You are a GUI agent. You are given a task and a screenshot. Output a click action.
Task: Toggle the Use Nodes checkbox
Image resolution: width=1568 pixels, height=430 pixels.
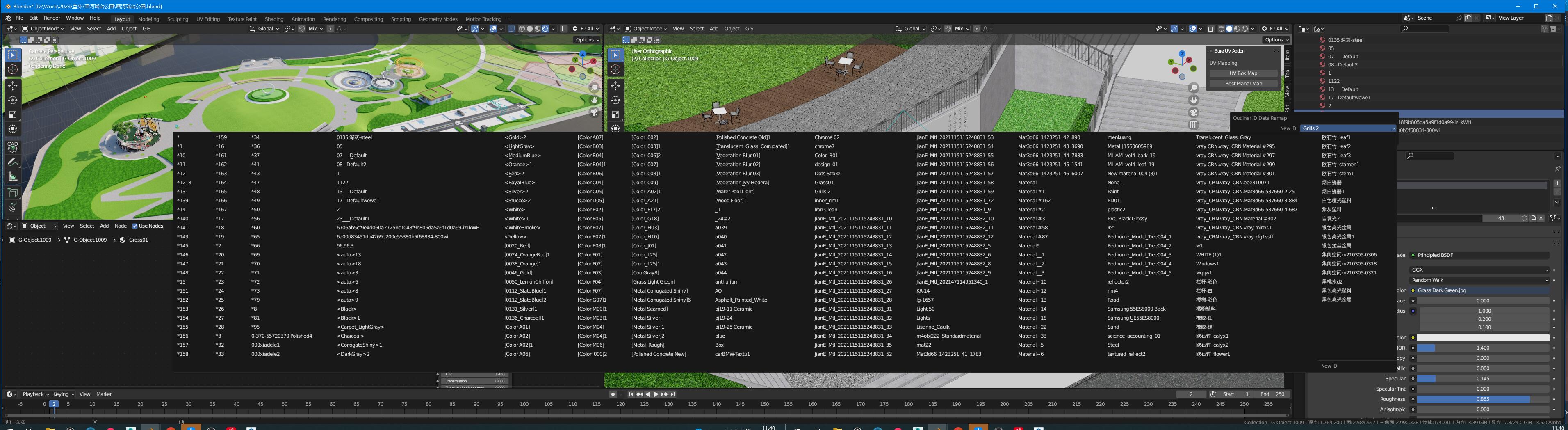point(135,226)
